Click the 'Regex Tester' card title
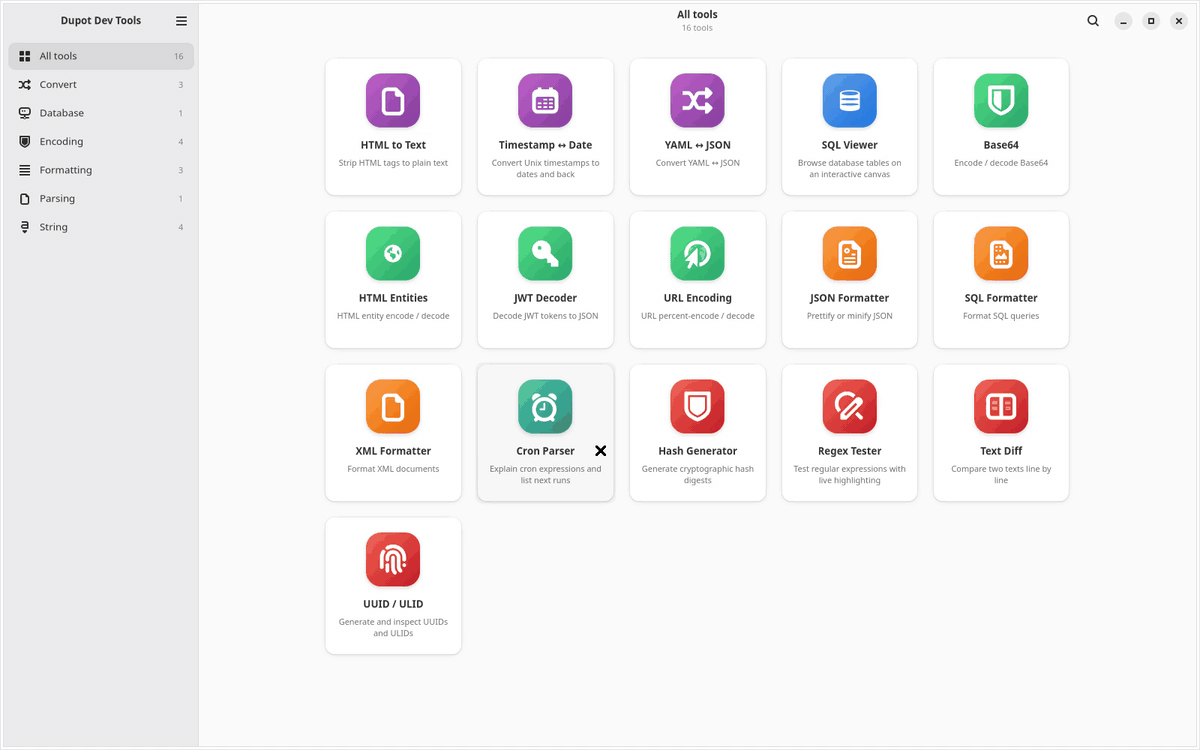This screenshot has height=750, width=1200. pos(849,451)
